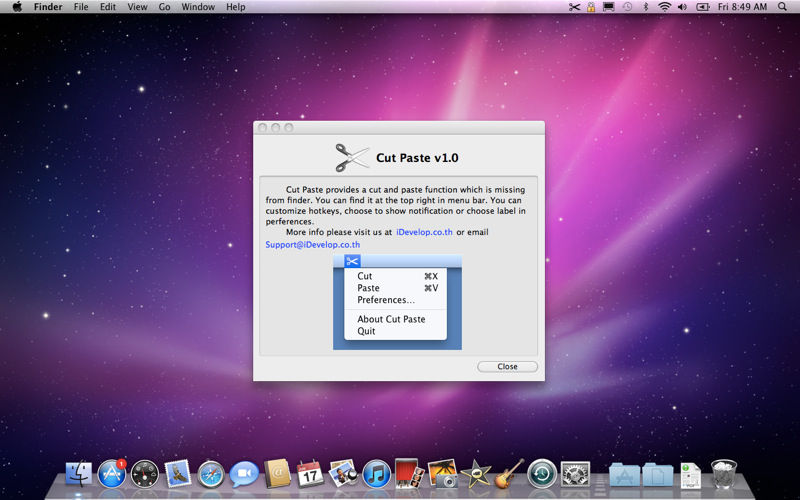Open iChat from the Dock

point(244,474)
